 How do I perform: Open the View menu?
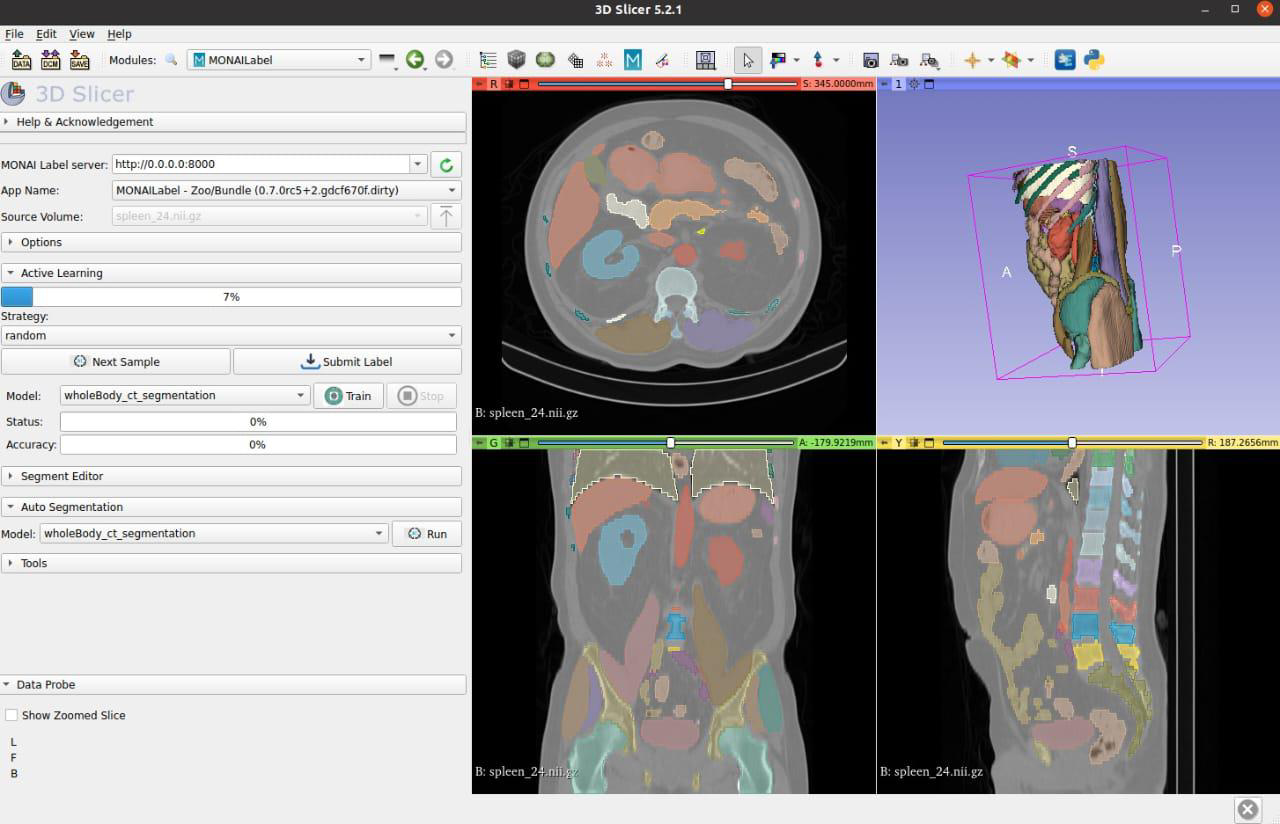pos(82,34)
